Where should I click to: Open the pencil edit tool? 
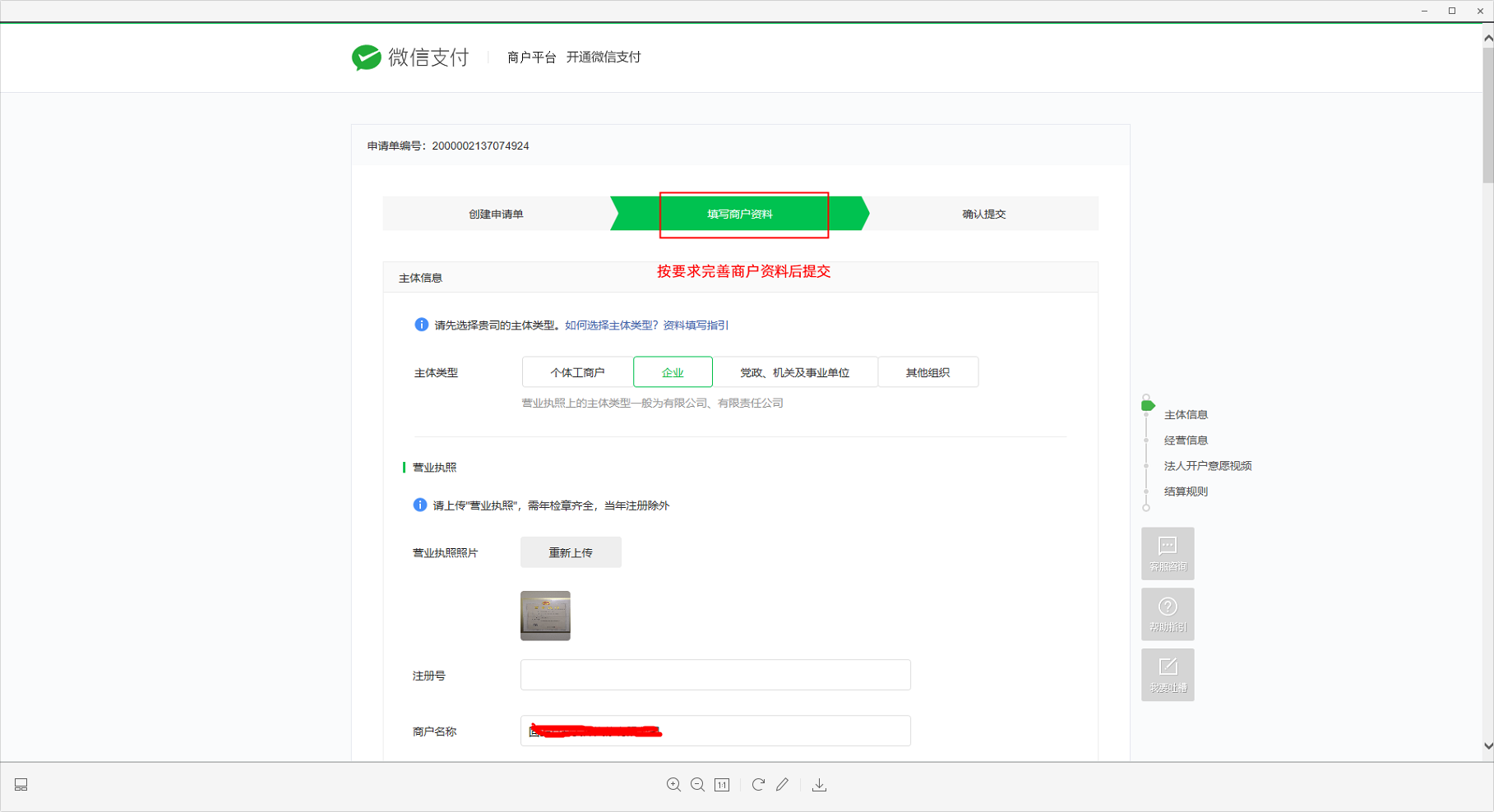point(782,785)
